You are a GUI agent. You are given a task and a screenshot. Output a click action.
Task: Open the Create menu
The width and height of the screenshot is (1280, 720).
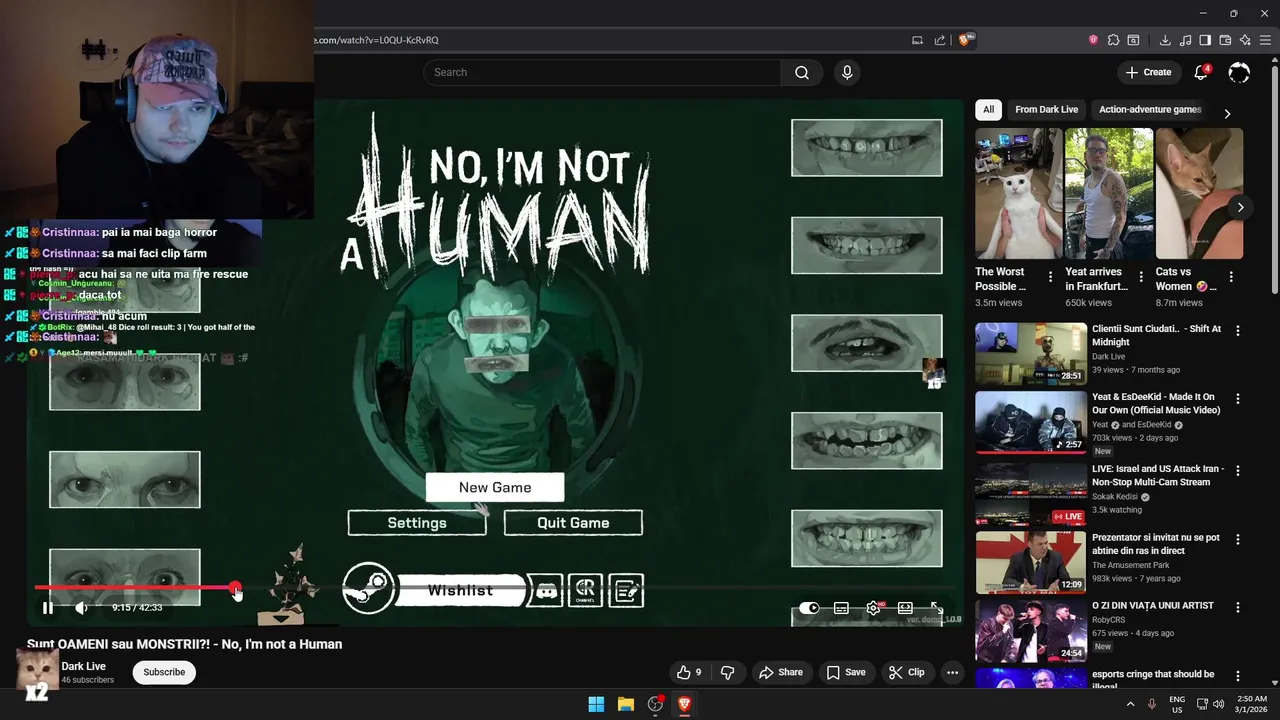click(x=1148, y=72)
